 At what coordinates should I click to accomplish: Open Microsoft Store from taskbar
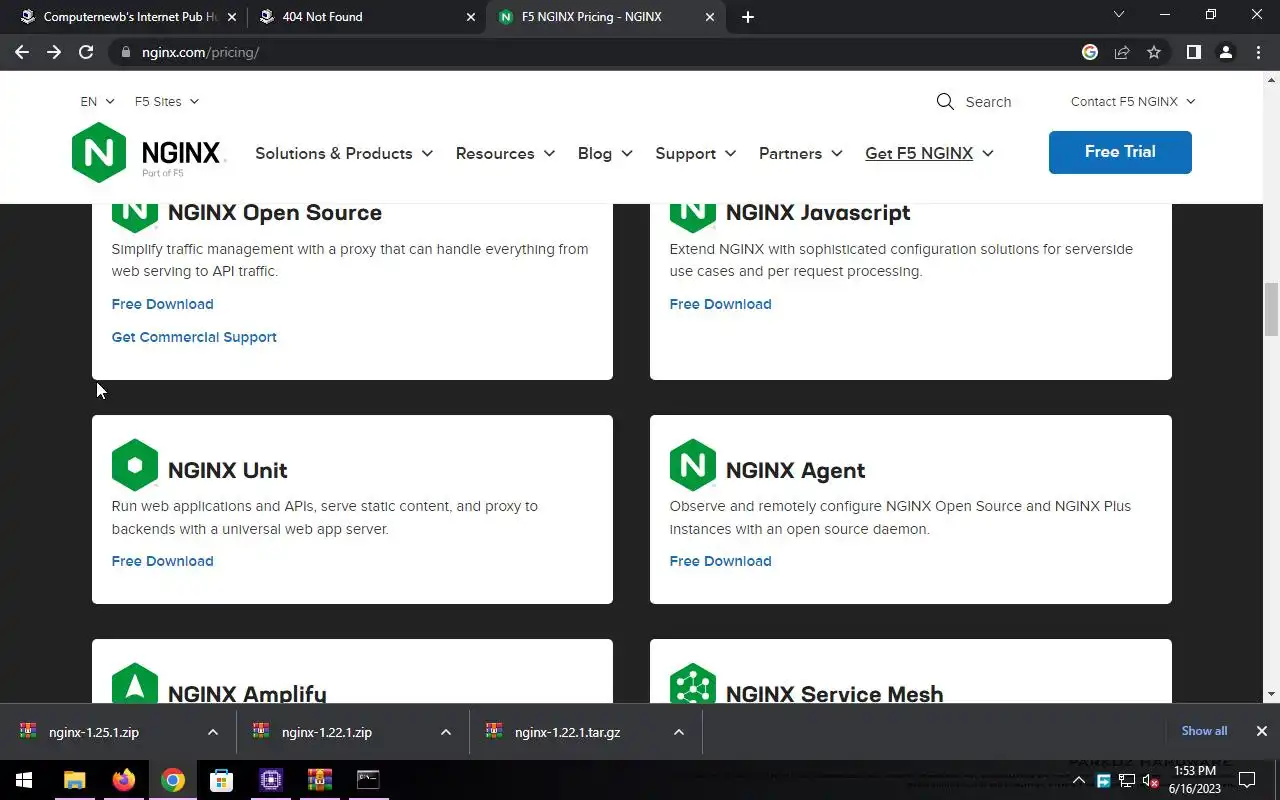pos(221,780)
